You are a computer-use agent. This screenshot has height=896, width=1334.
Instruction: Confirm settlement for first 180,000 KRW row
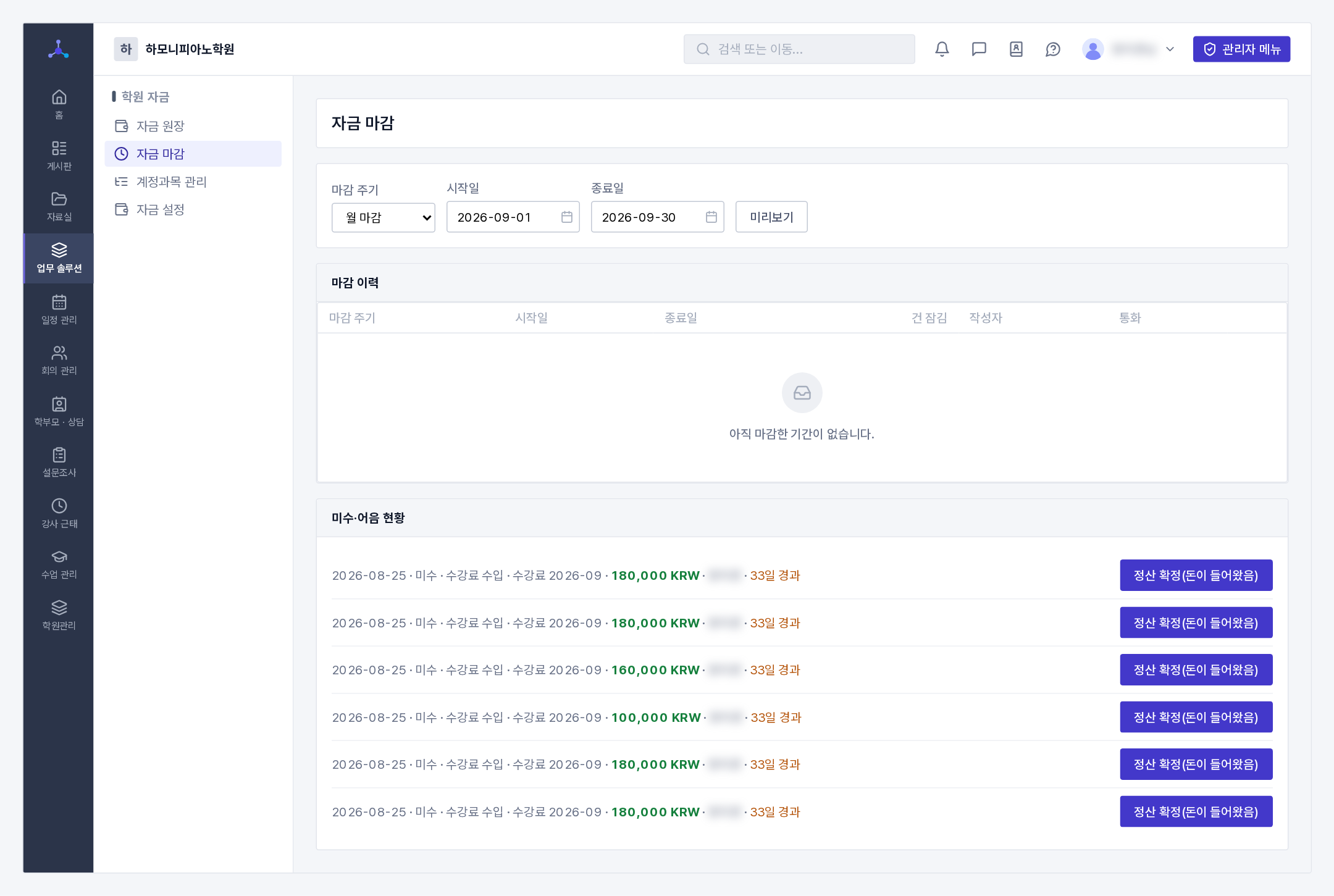1196,575
